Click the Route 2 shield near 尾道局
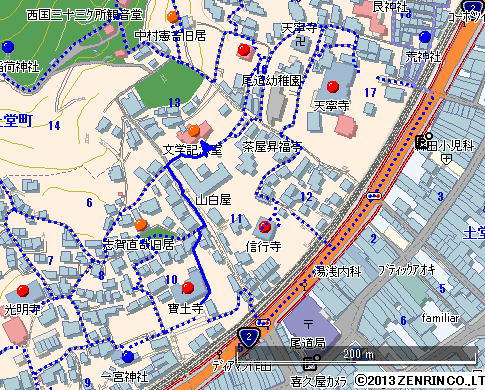The height and width of the screenshot is (390, 485). pyautogui.click(x=249, y=336)
